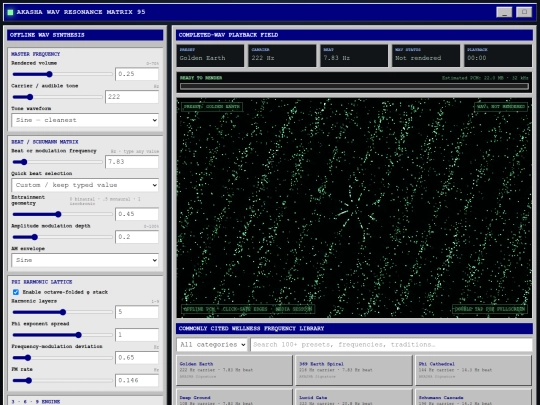Open the AM envelope dropdown
Viewport: 540px width, 405px height.
pyautogui.click(x=85, y=260)
